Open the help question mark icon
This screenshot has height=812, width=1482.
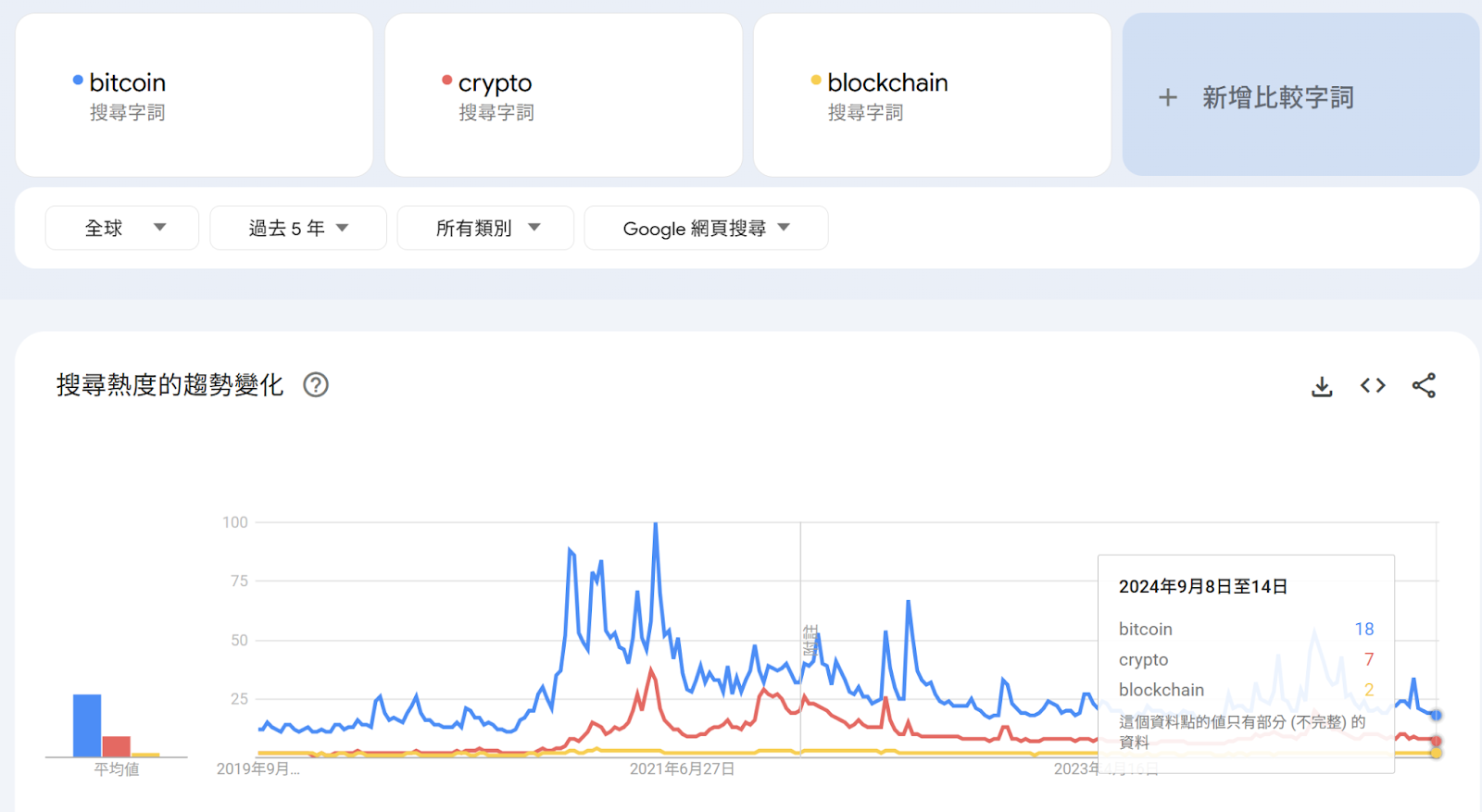[316, 384]
